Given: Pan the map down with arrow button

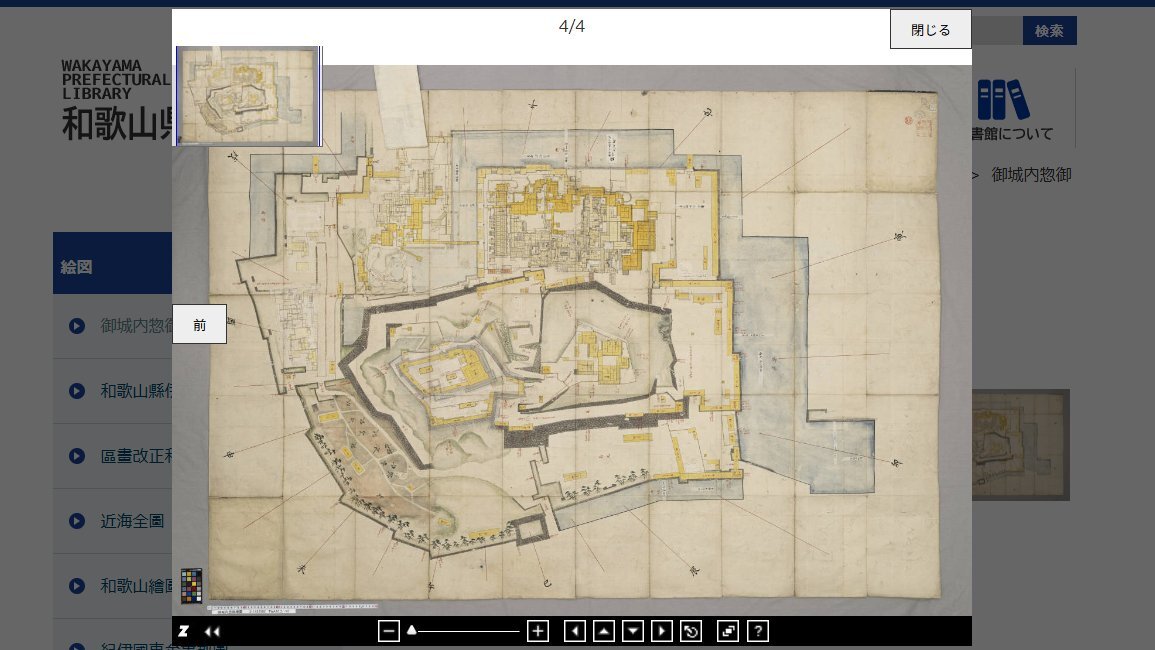Looking at the screenshot, I should [633, 631].
